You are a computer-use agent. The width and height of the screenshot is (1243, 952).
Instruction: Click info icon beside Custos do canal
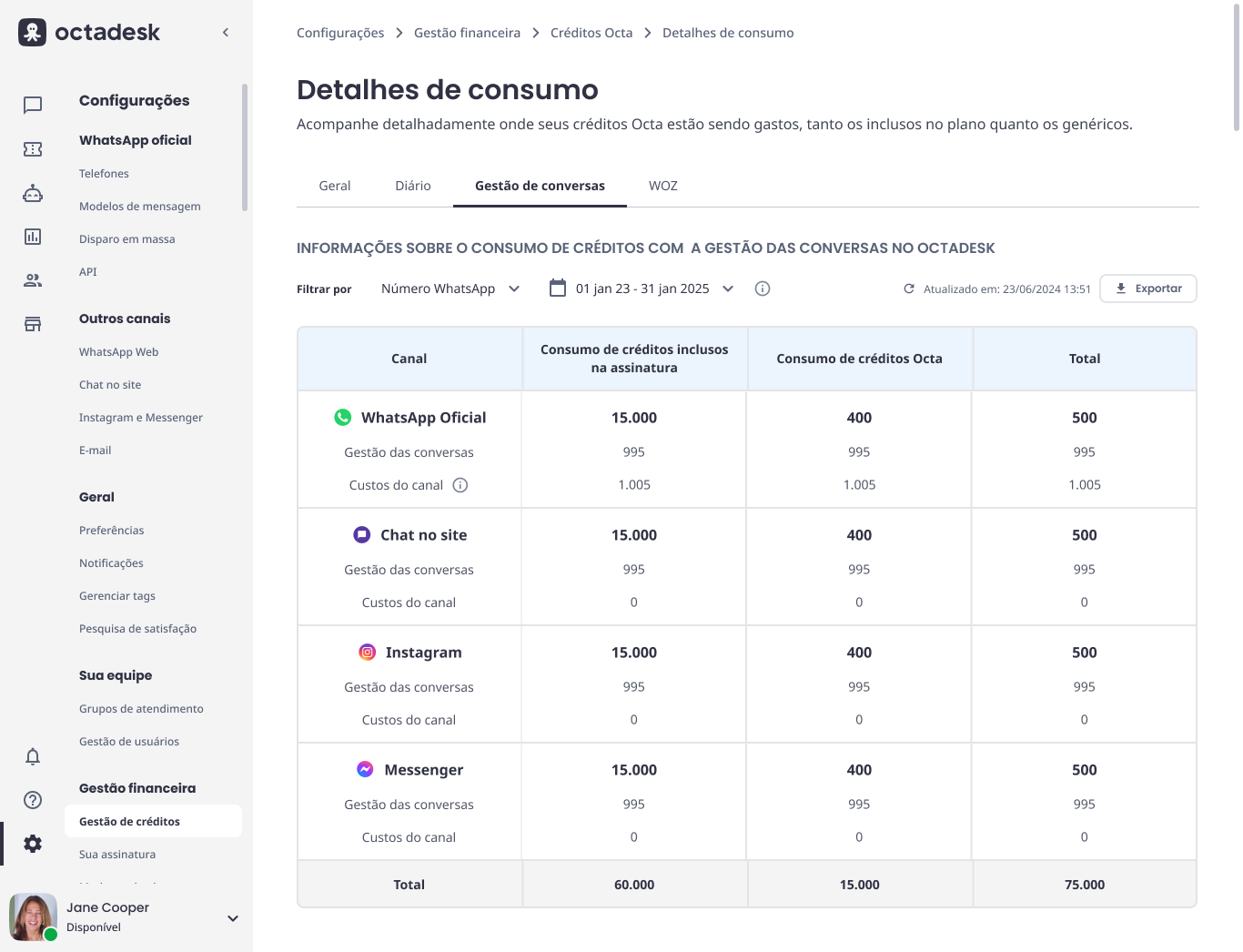tap(460, 485)
